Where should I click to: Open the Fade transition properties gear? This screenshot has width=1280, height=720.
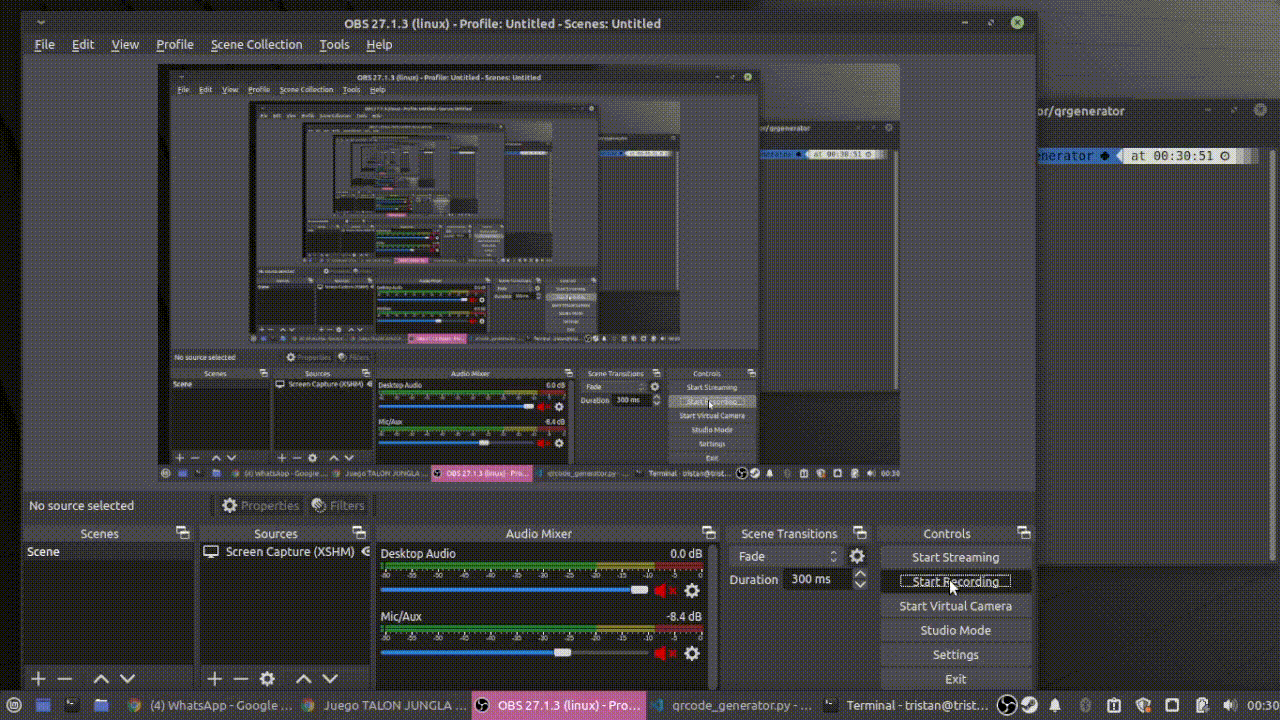857,557
